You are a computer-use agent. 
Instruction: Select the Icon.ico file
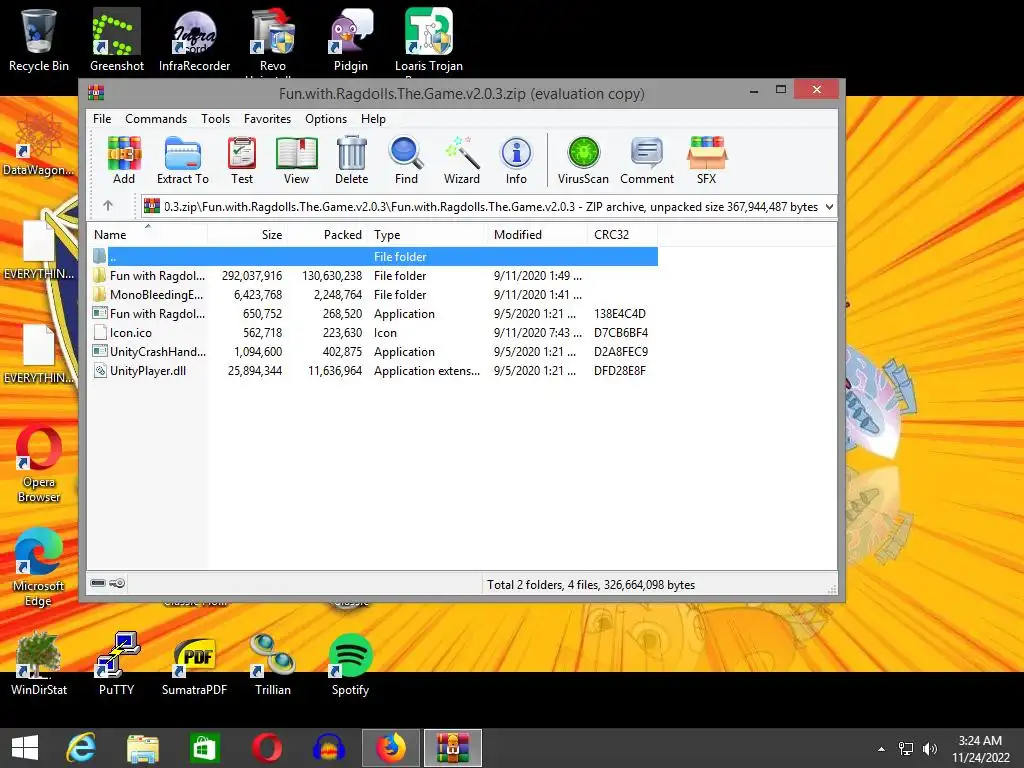pos(374,332)
